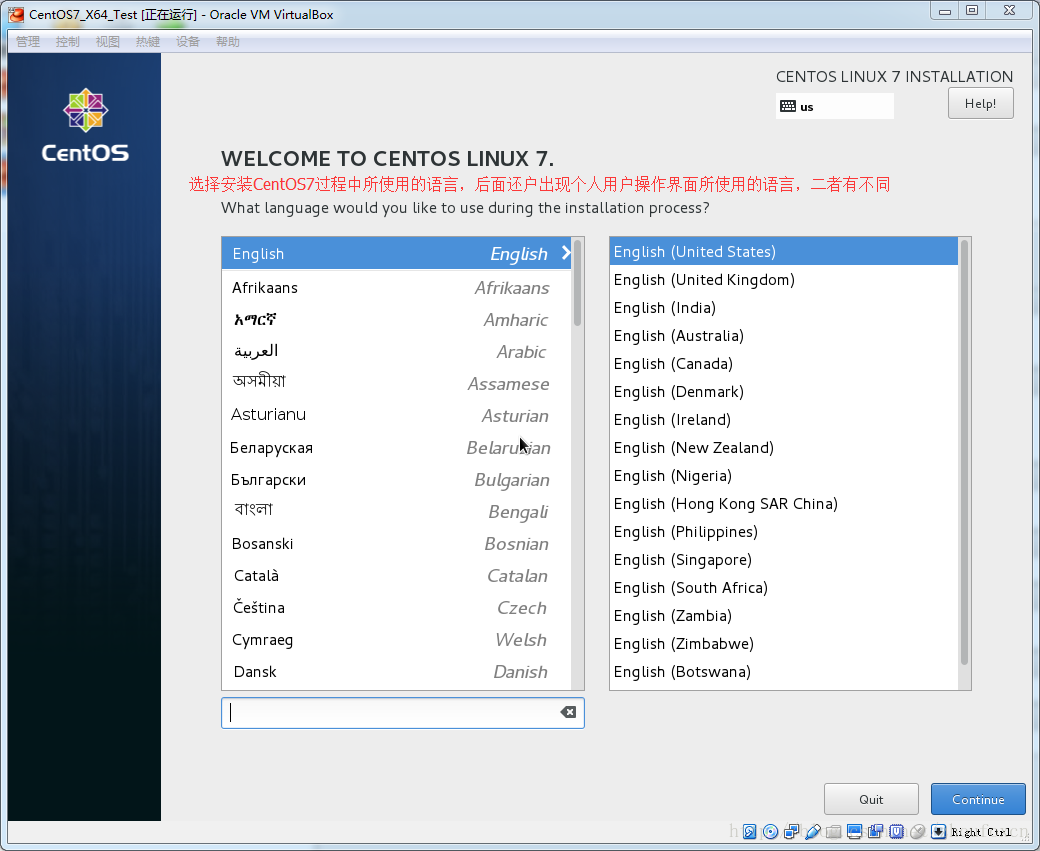Select Bosanski in the language list

pos(396,544)
